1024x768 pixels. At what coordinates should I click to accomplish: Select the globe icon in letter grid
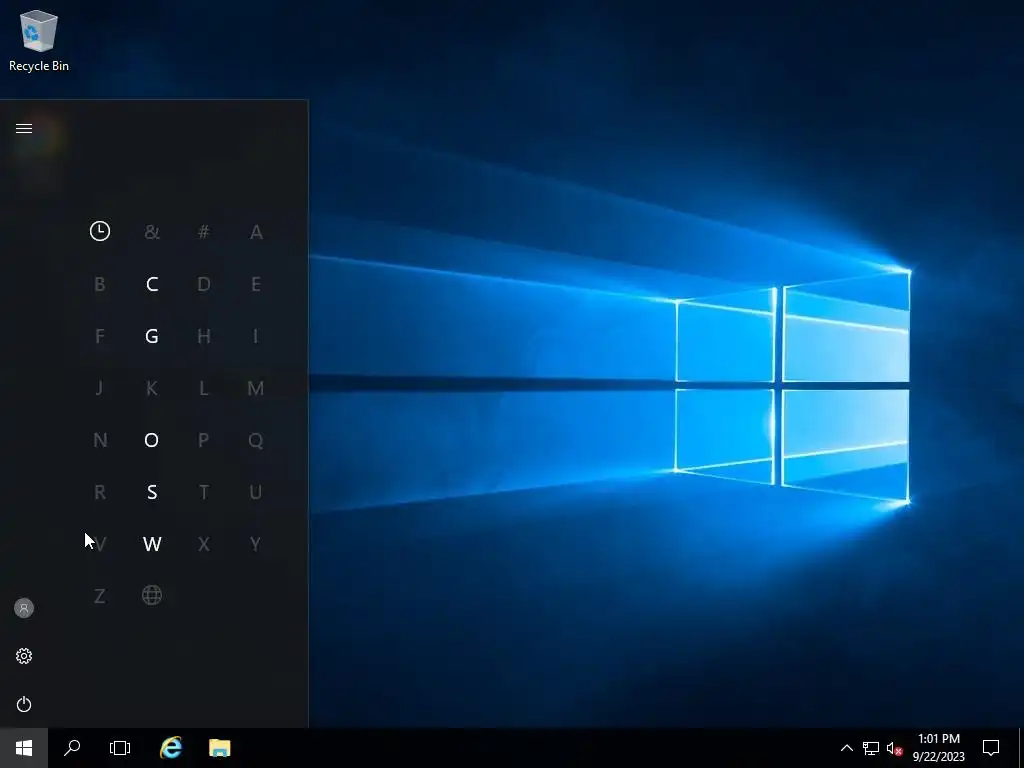(x=152, y=596)
